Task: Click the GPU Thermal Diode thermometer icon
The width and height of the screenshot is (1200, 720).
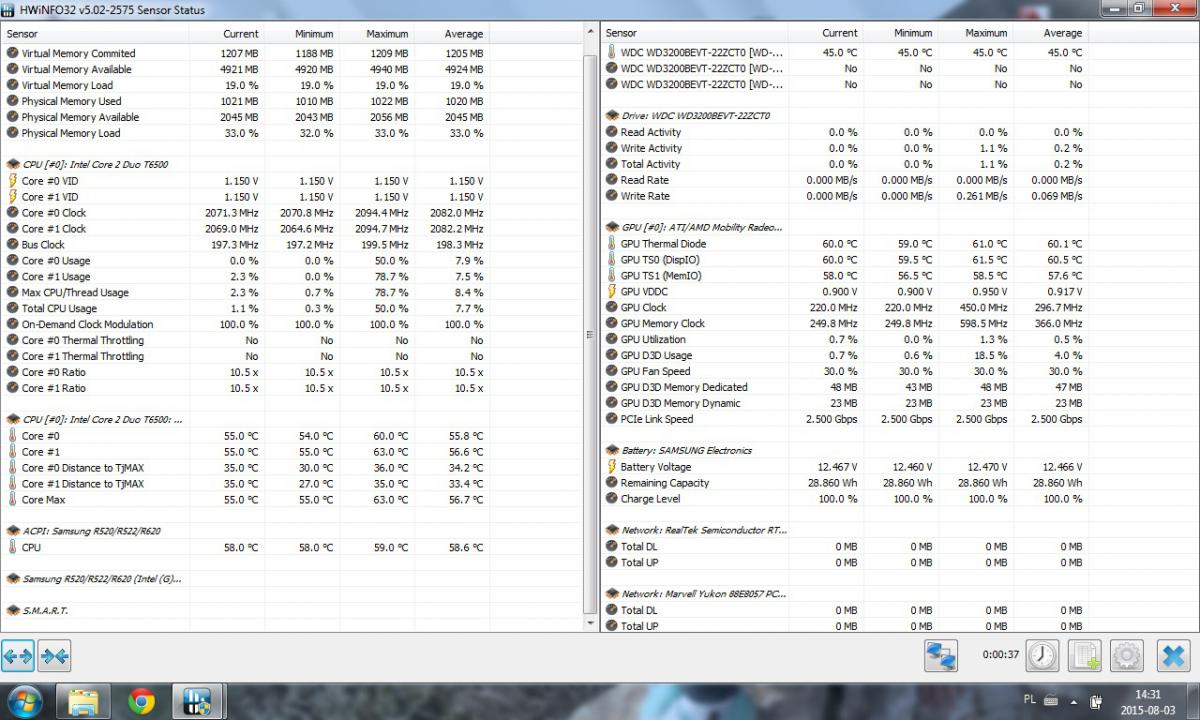Action: 612,244
